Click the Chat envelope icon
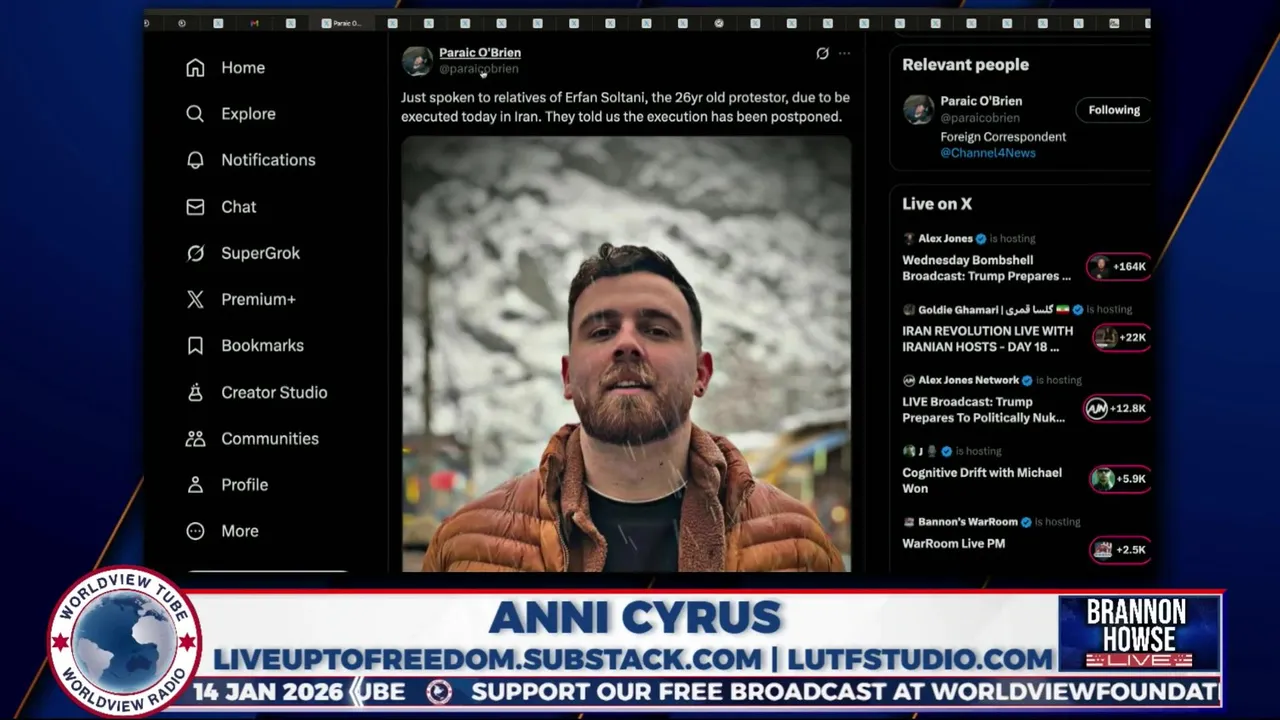The height and width of the screenshot is (720, 1280). click(195, 207)
